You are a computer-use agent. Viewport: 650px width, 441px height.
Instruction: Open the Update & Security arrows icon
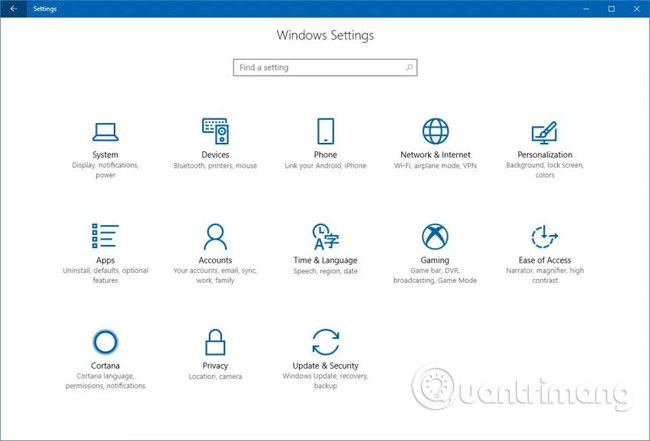coord(325,342)
